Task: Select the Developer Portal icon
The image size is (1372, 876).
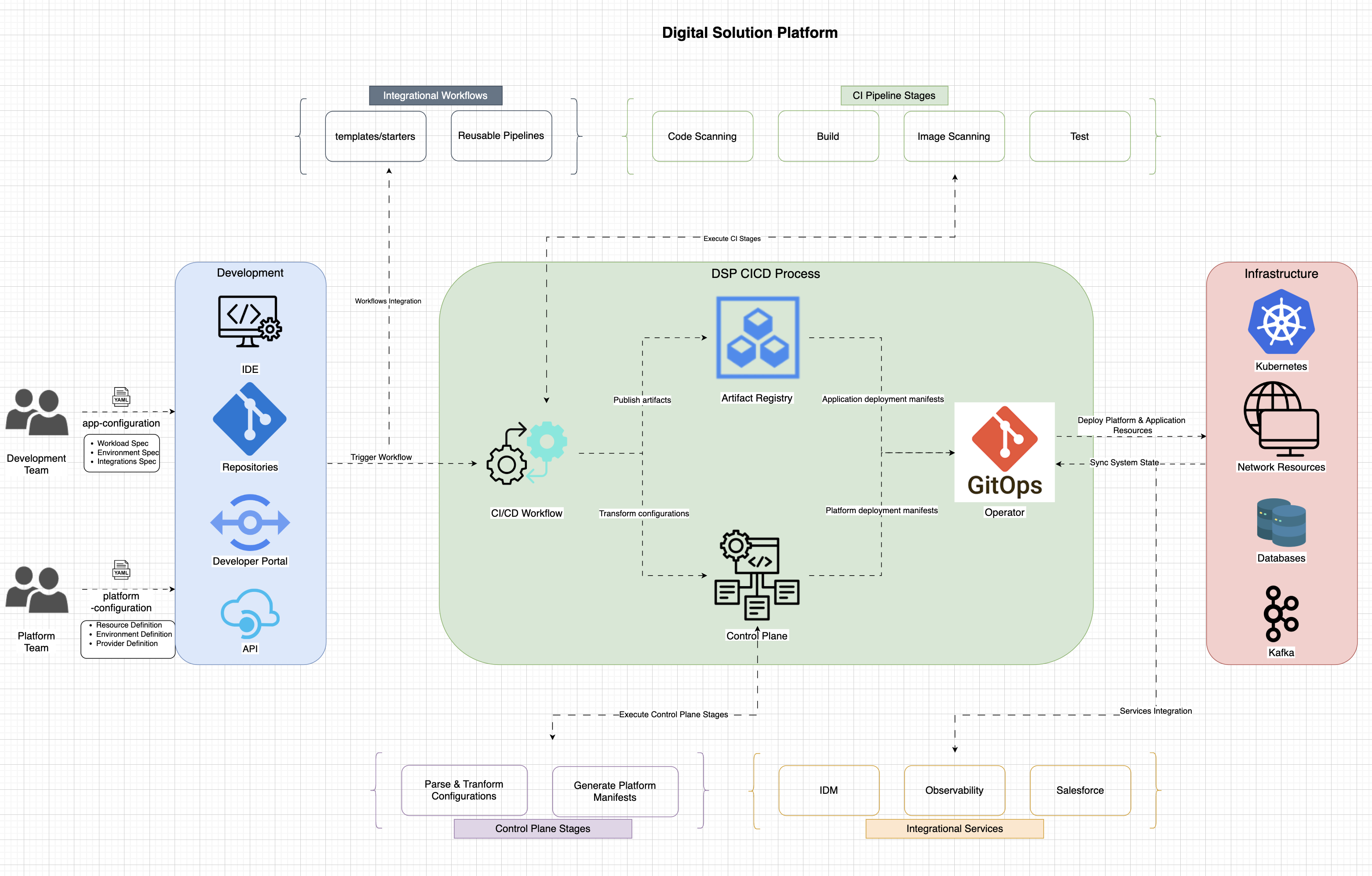Action: click(x=250, y=522)
